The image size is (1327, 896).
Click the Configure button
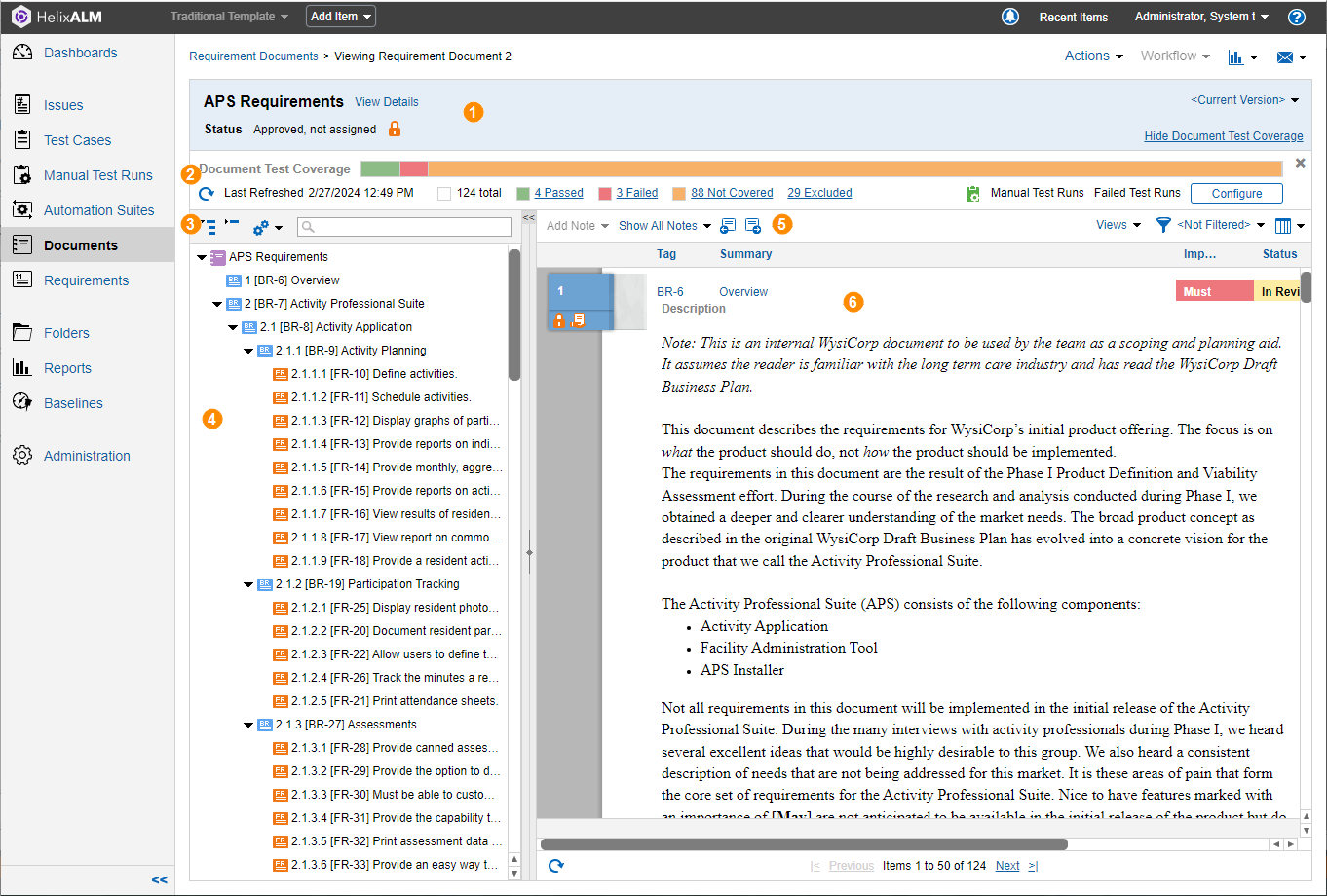coord(1235,194)
